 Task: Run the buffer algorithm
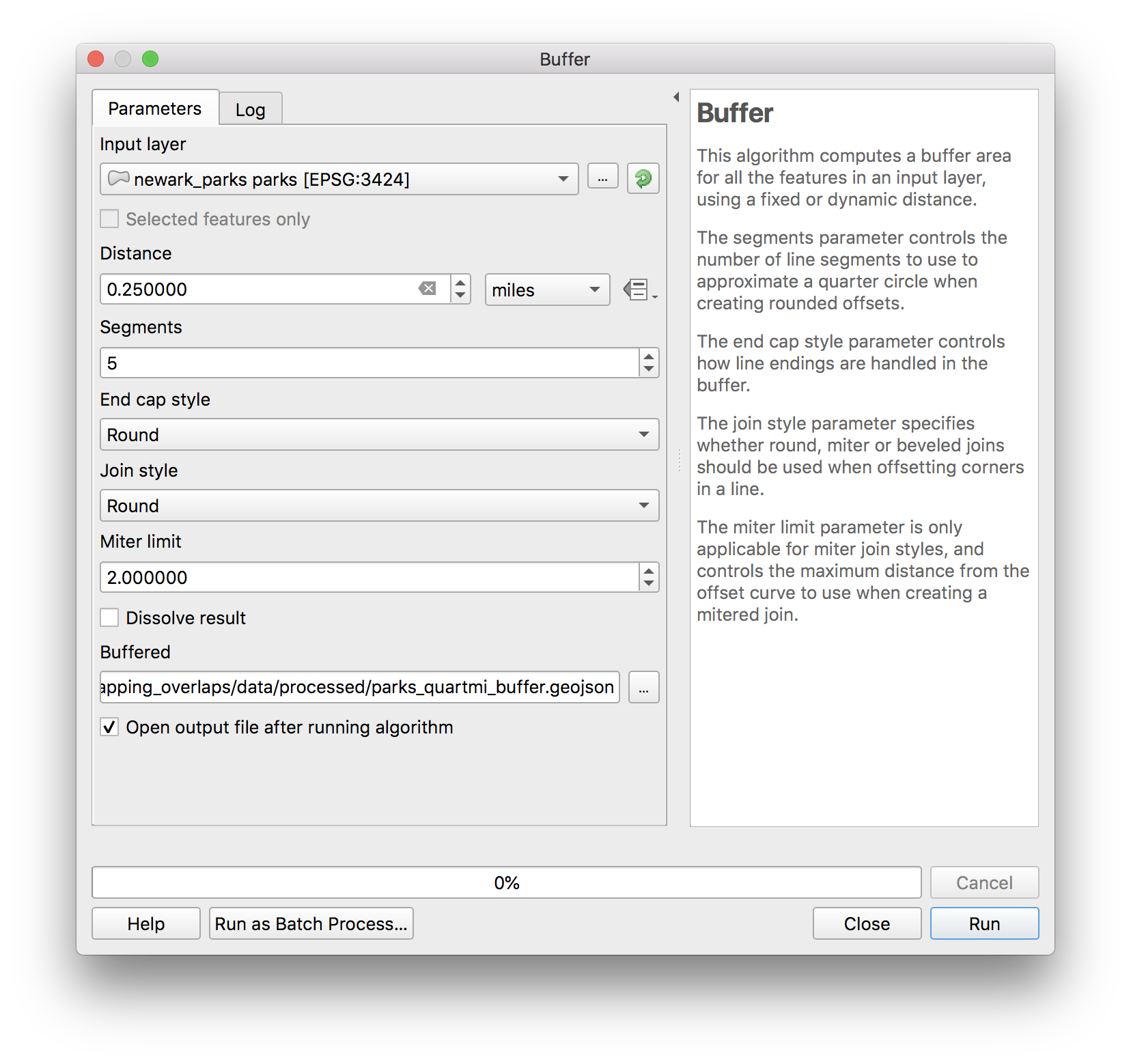[983, 923]
